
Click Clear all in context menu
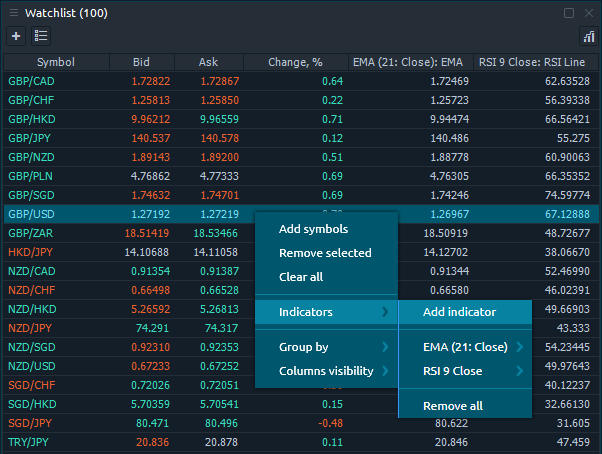(x=300, y=277)
